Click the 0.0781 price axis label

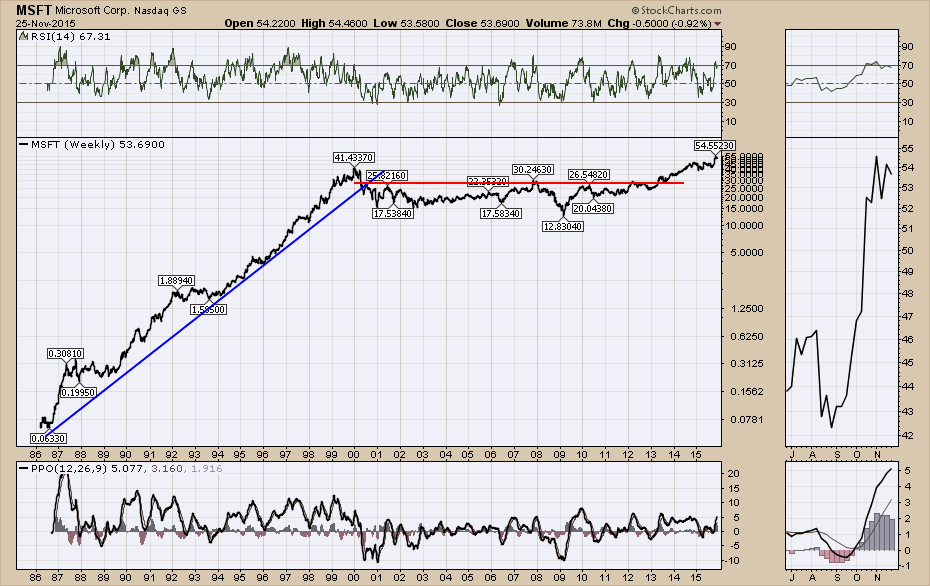coord(747,419)
